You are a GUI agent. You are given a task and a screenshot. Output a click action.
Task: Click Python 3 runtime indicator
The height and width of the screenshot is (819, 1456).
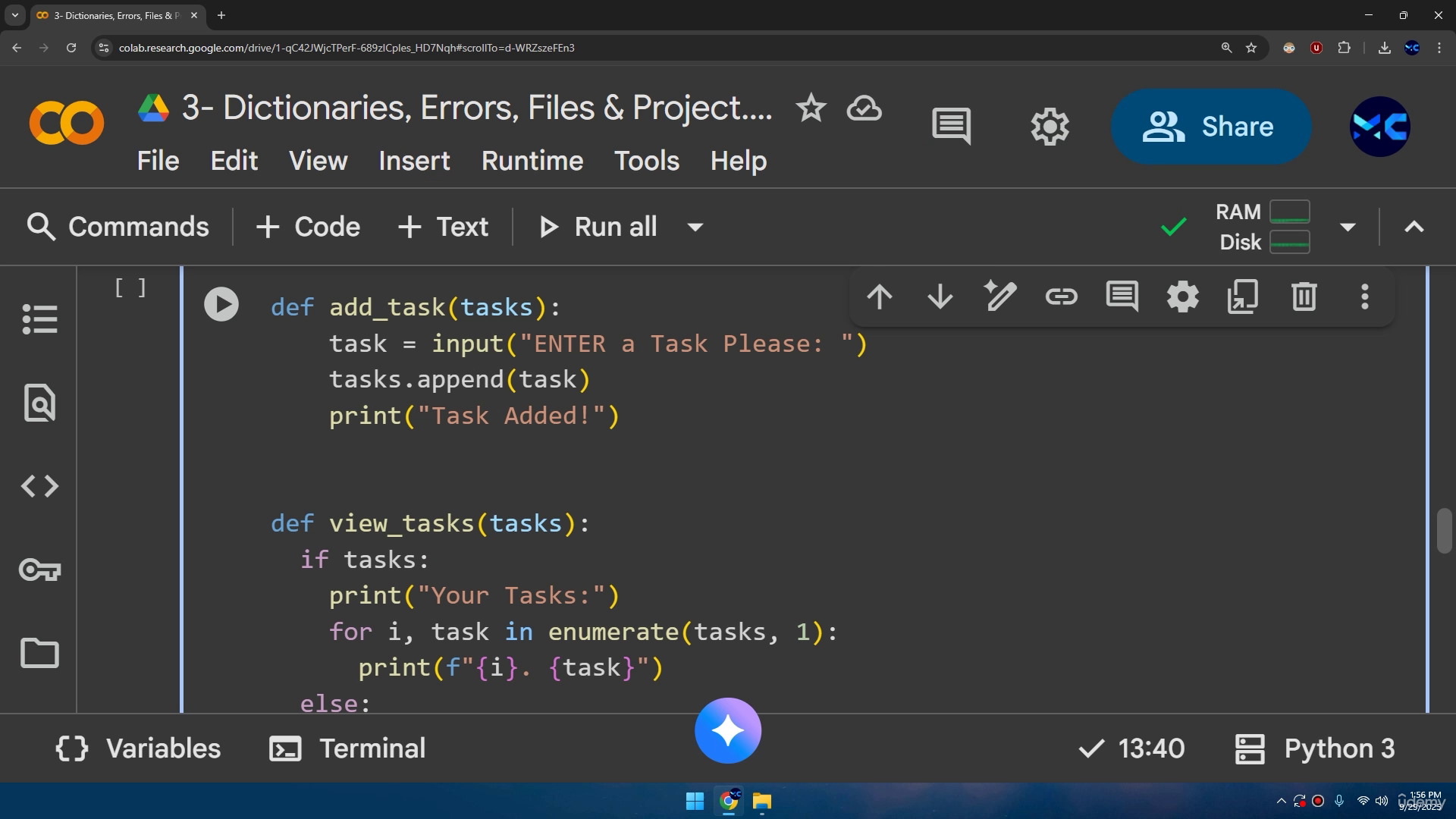[1315, 748]
